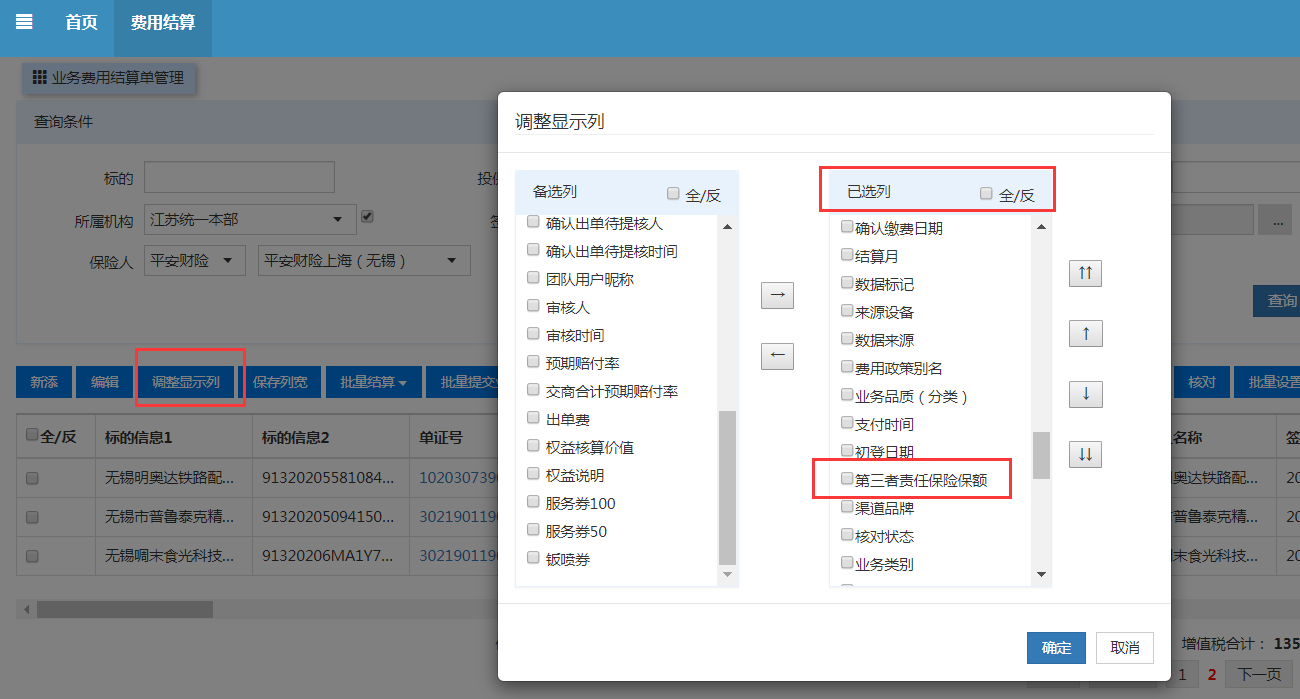Check 预期赔付率 in 备选列
This screenshot has width=1300, height=699.
tap(534, 362)
